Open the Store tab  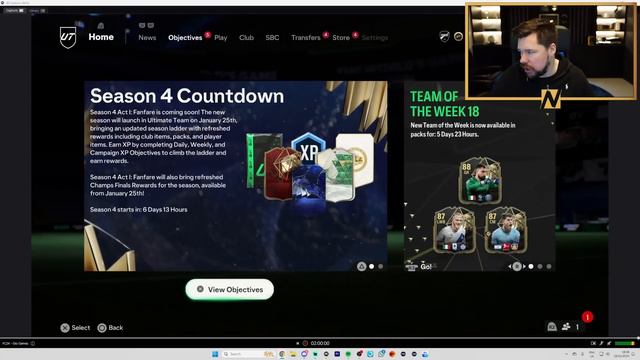[341, 38]
